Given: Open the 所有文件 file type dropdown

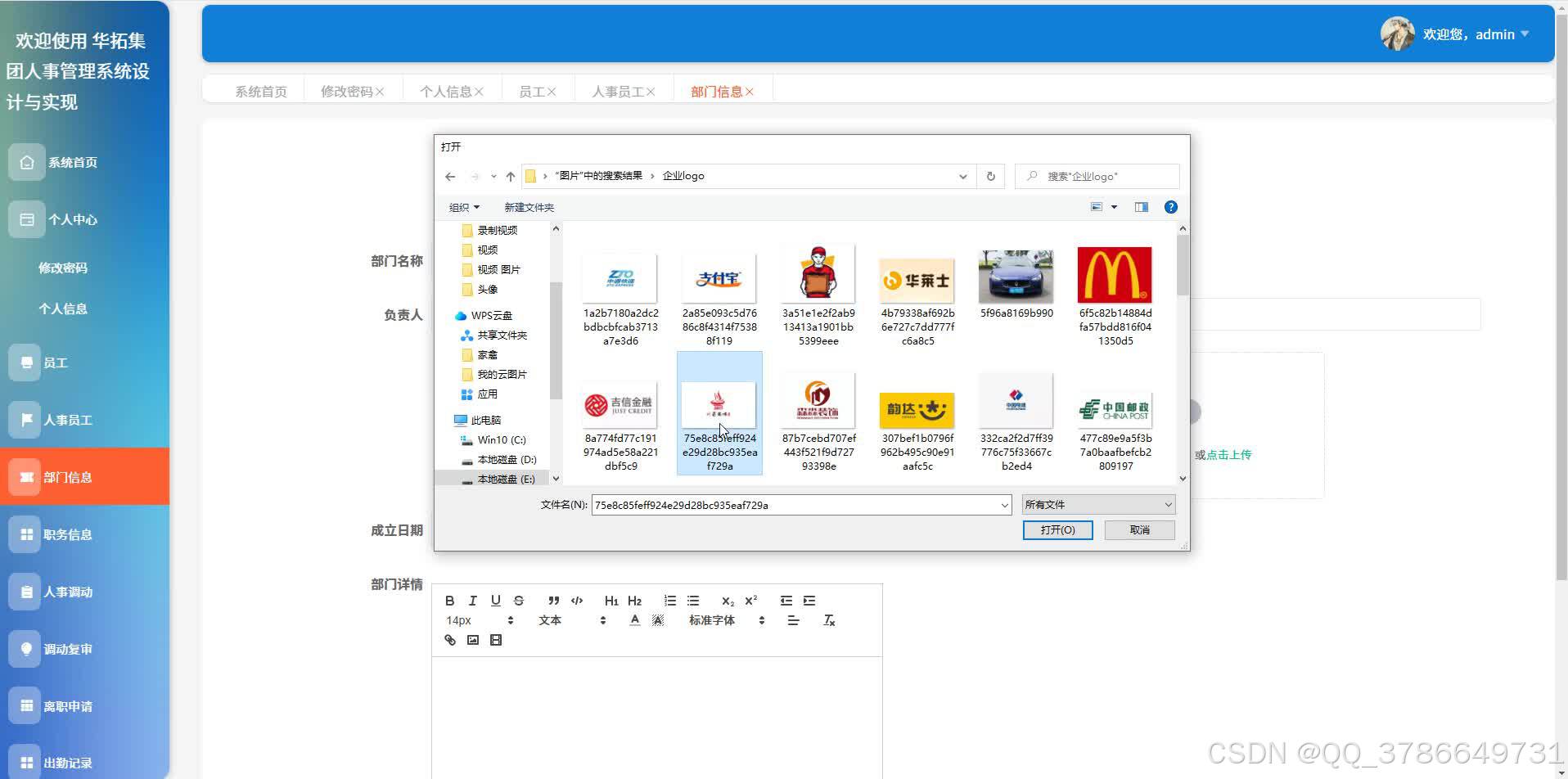Looking at the screenshot, I should tap(1097, 504).
